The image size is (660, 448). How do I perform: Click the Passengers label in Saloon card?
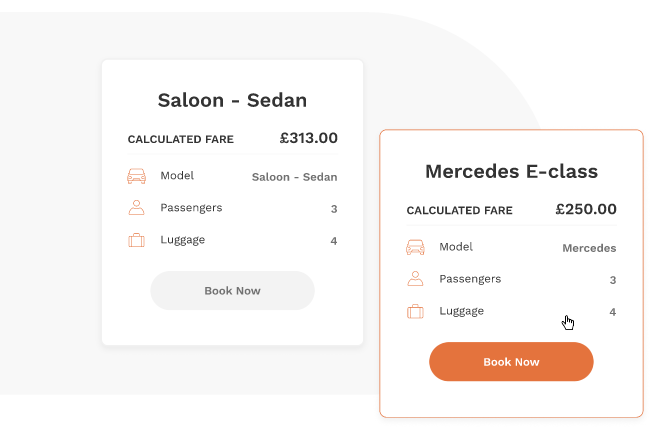tap(191, 208)
